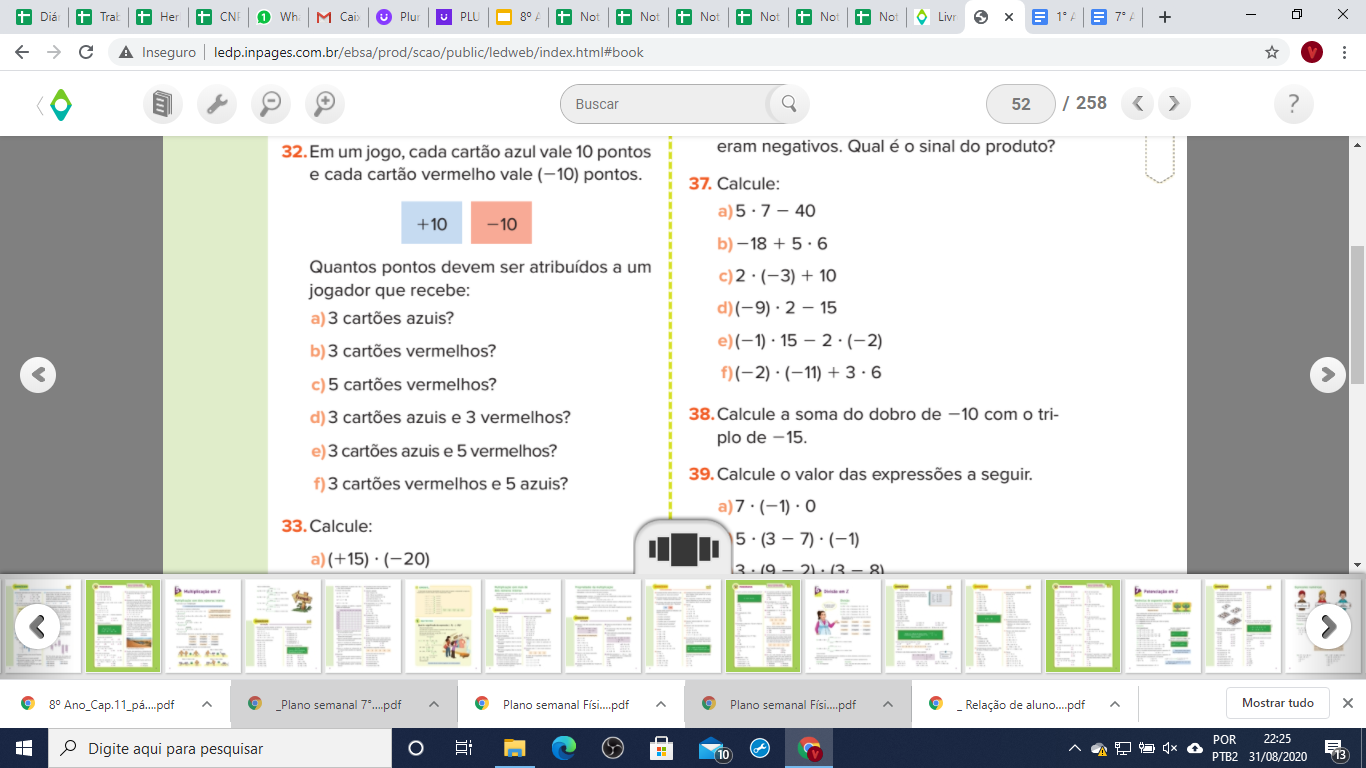Click the zoom in magnifier
Screen dimensions: 1366x768
(325, 104)
